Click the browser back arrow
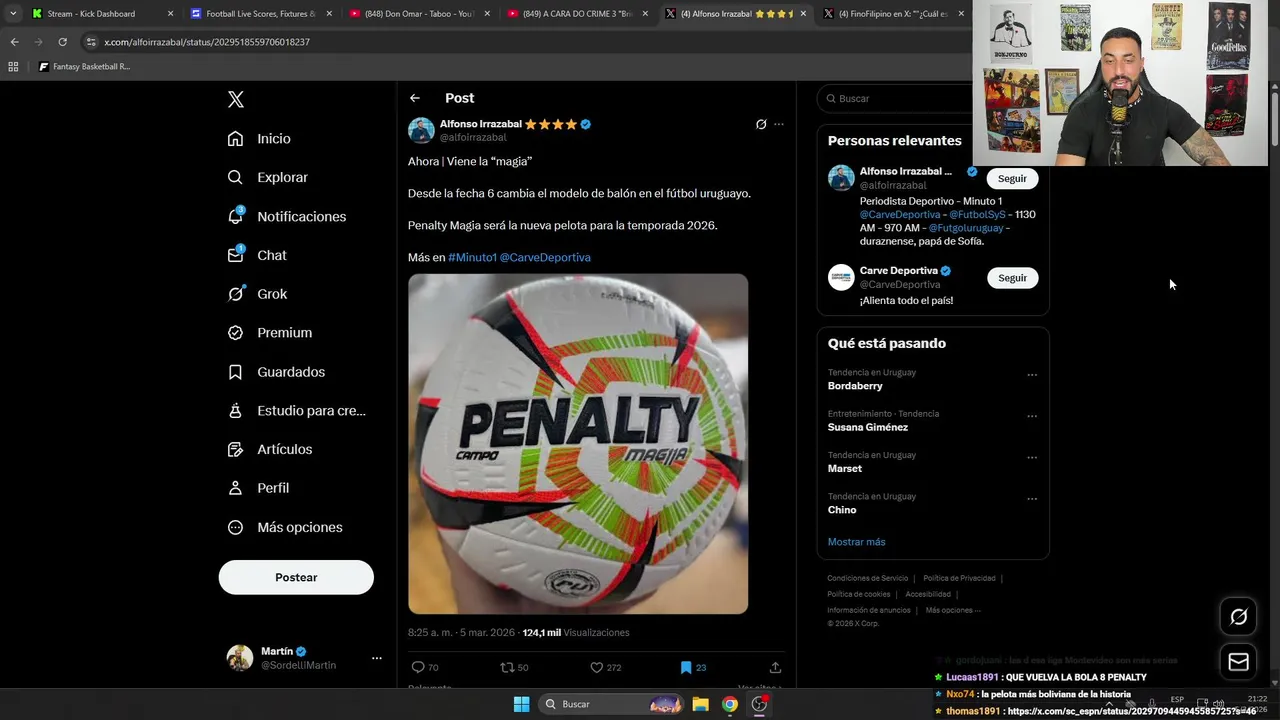The height and width of the screenshot is (720, 1280). (14, 42)
